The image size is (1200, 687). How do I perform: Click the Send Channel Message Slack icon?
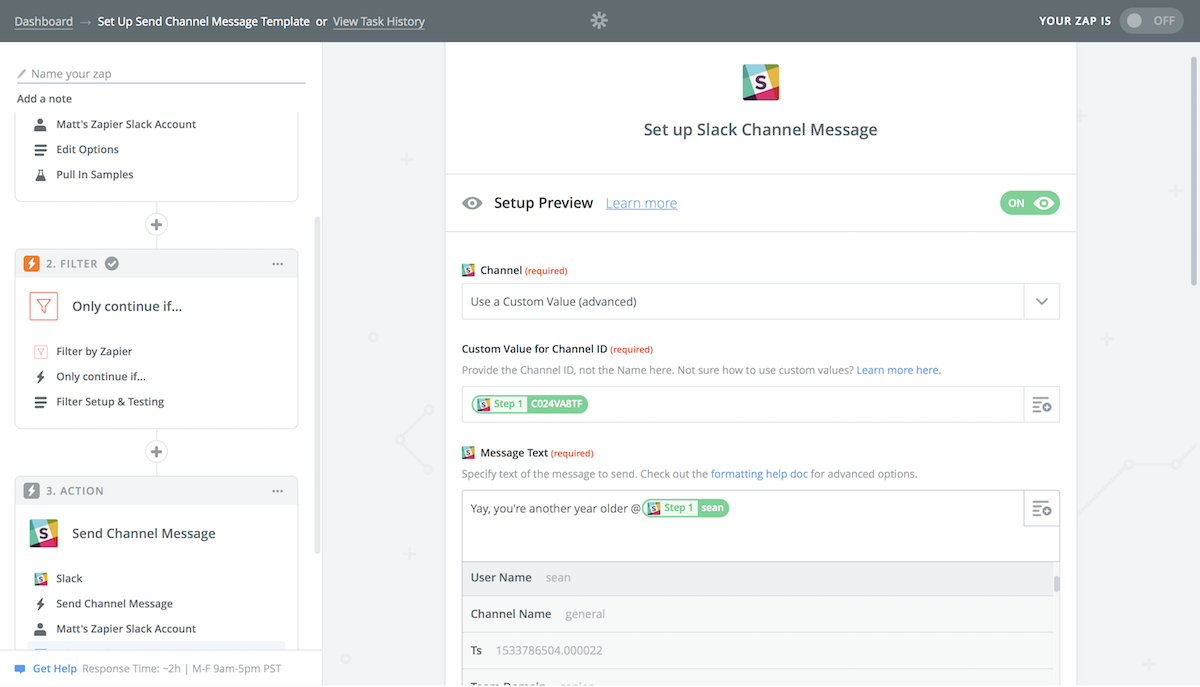42,533
